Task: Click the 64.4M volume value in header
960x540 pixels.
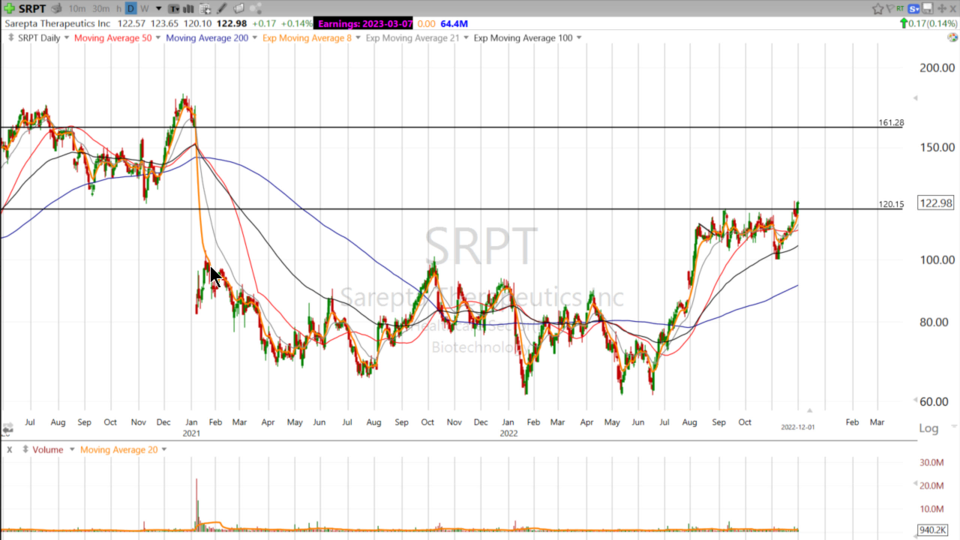Action: [454, 23]
